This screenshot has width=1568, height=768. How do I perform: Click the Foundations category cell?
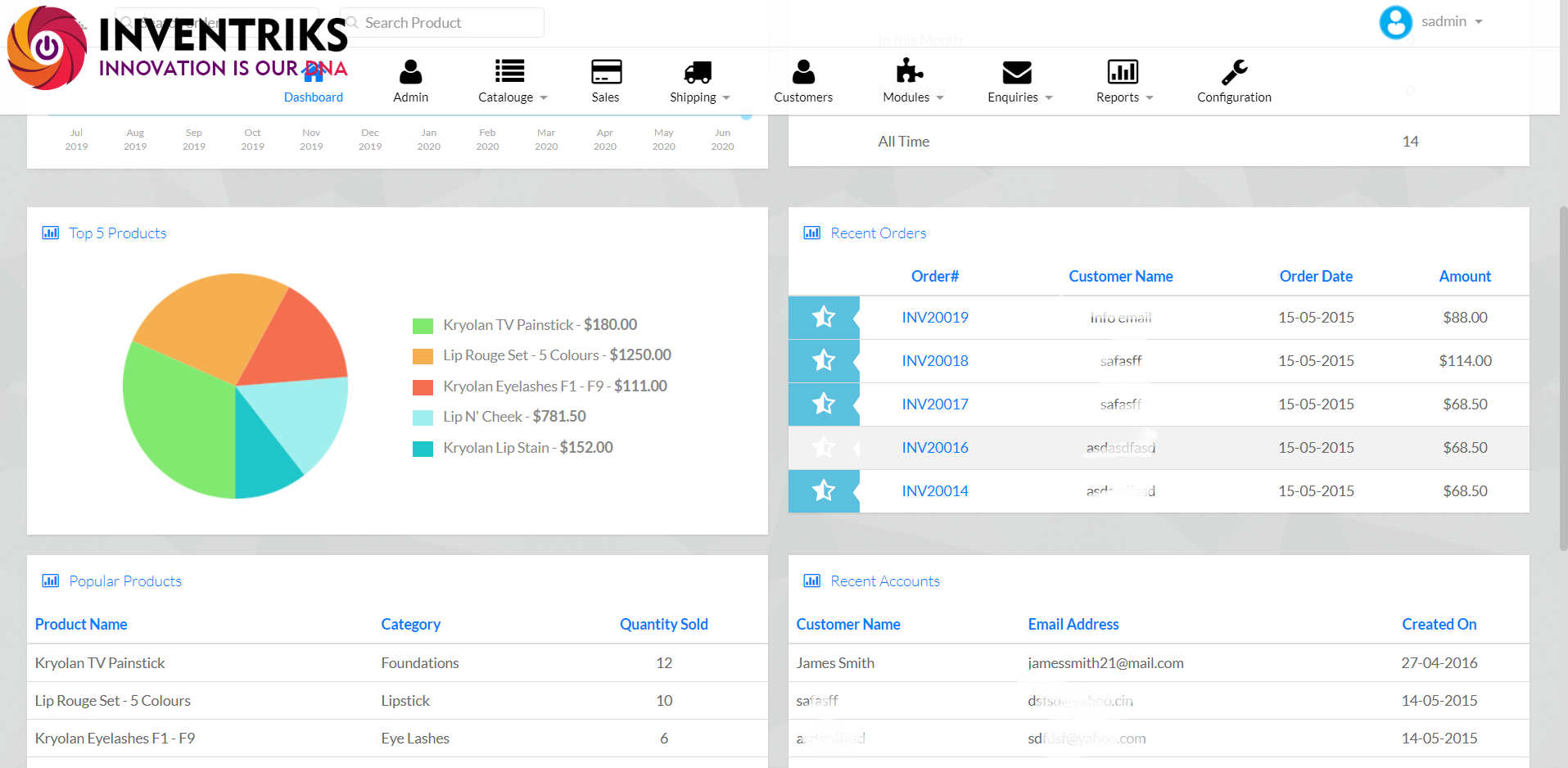[x=419, y=662]
